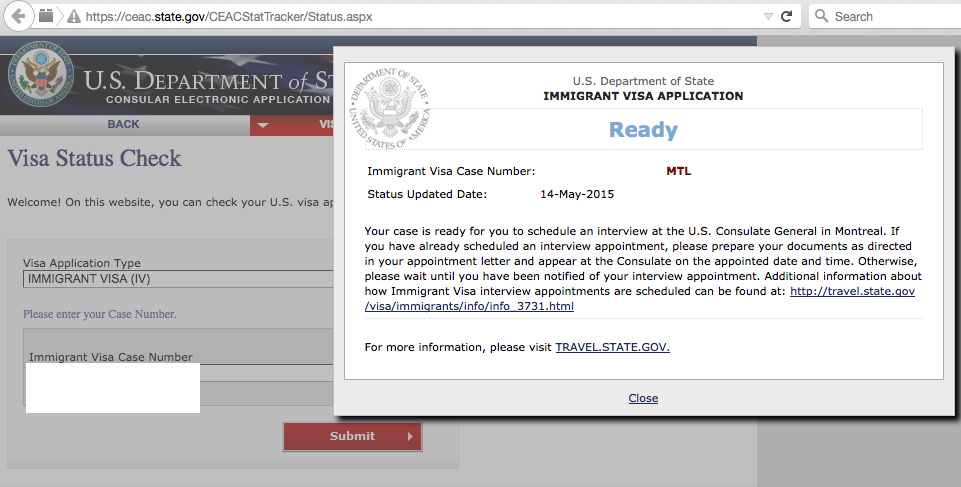Click the folder icon beside address bar

tap(45, 16)
